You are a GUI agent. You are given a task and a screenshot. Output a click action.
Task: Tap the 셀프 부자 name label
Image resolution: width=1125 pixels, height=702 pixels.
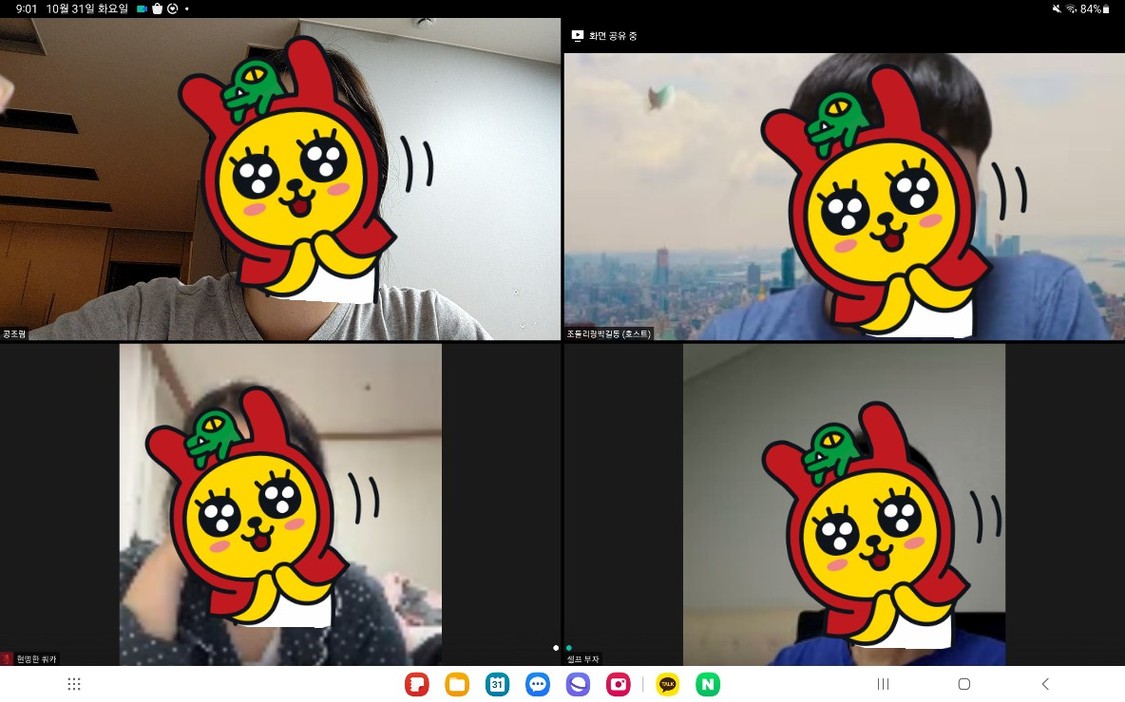click(x=583, y=658)
